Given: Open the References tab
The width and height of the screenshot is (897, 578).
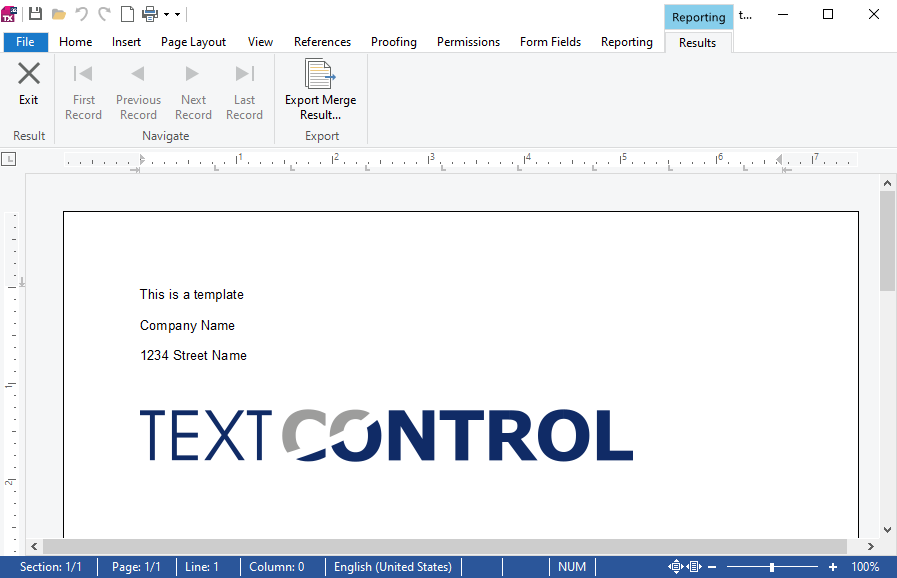Looking at the screenshot, I should [323, 42].
